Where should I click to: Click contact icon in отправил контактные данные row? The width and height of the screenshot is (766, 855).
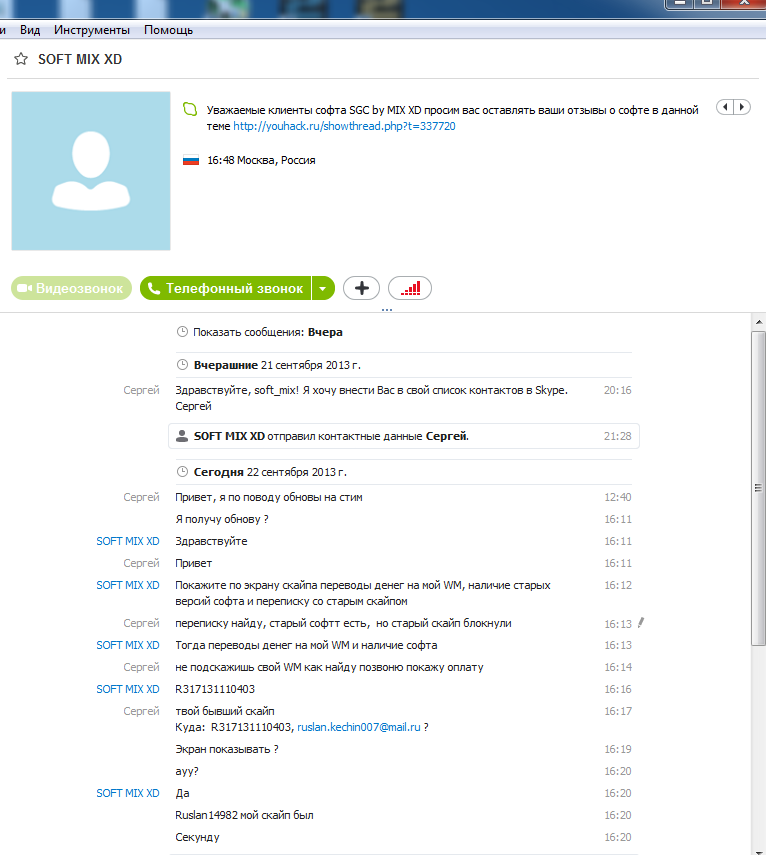[x=182, y=436]
